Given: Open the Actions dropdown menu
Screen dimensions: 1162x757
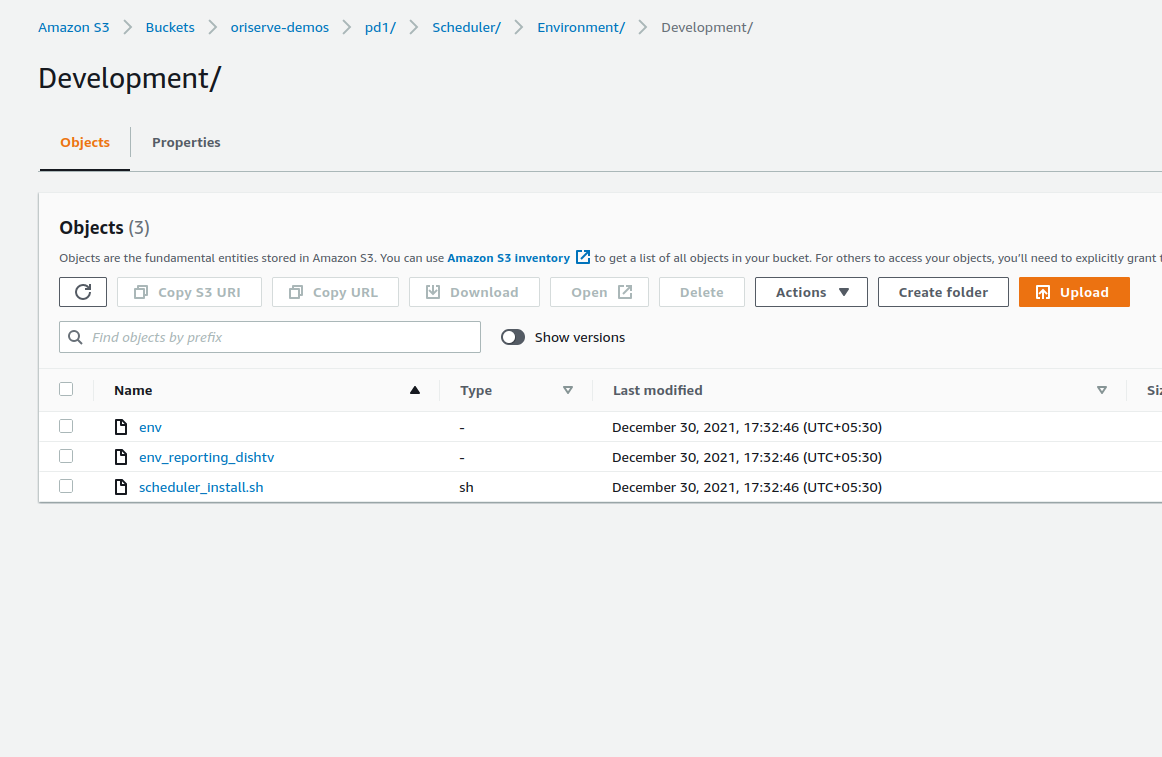Looking at the screenshot, I should click(x=811, y=292).
